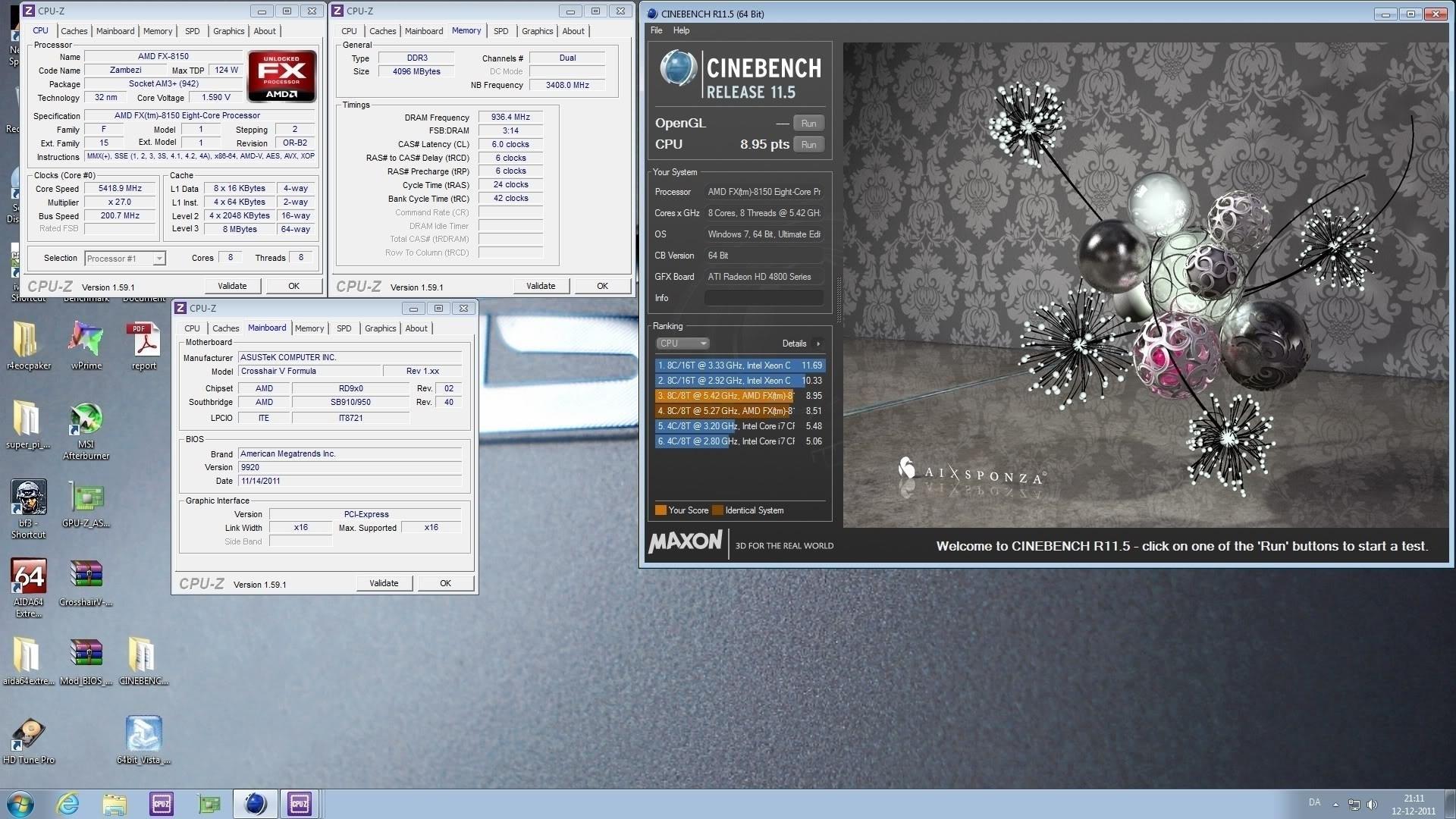Switch to last CPU-Z taskbar button
This screenshot has height=819, width=1456.
300,804
